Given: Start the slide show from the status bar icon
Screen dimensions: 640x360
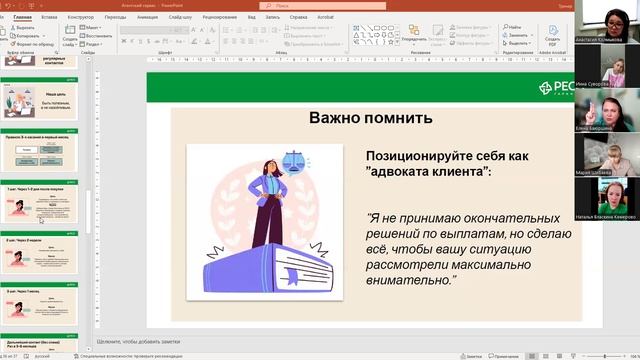Looking at the screenshot, I should (573, 356).
